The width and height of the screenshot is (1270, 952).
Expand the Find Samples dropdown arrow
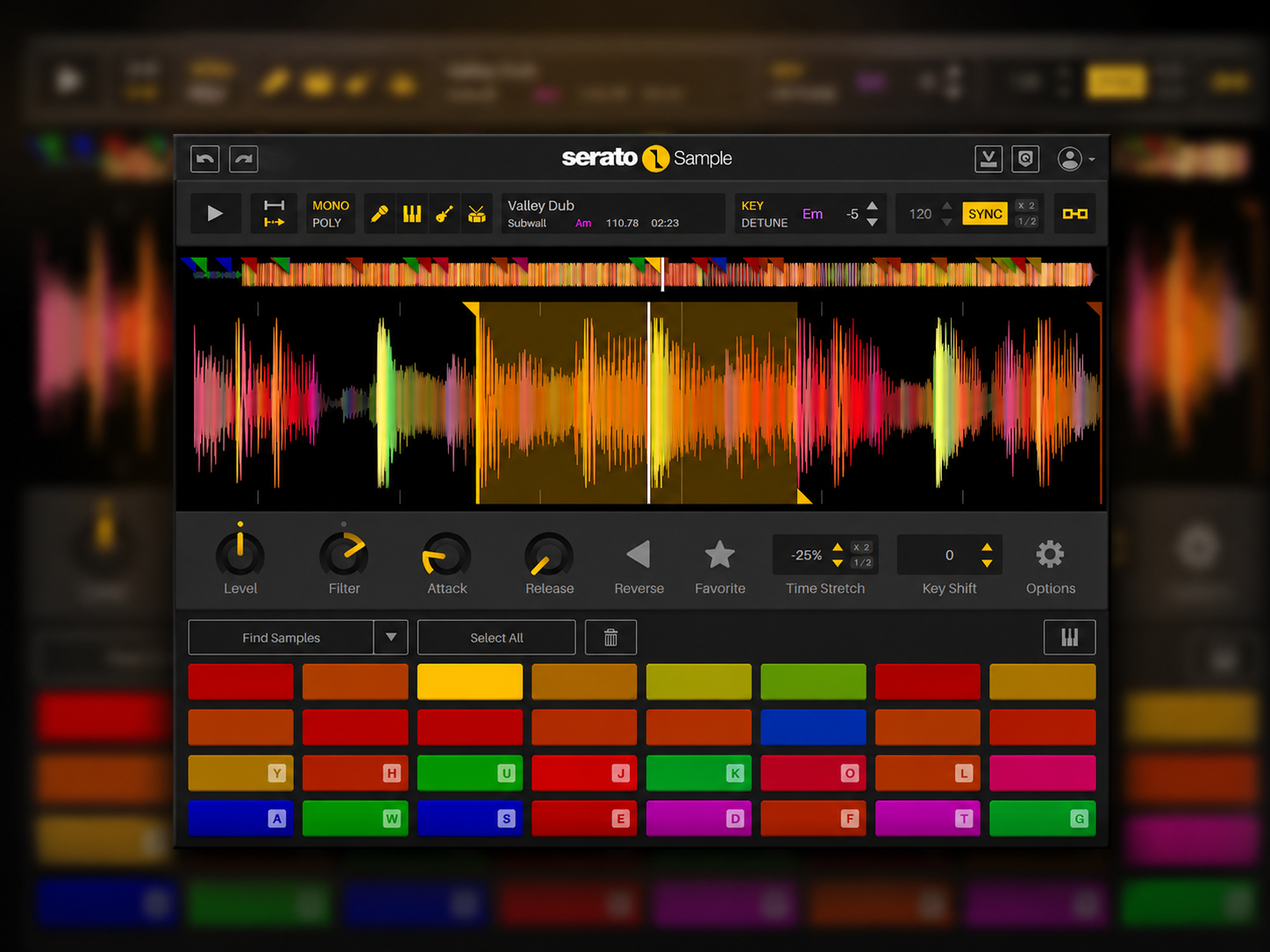click(391, 637)
